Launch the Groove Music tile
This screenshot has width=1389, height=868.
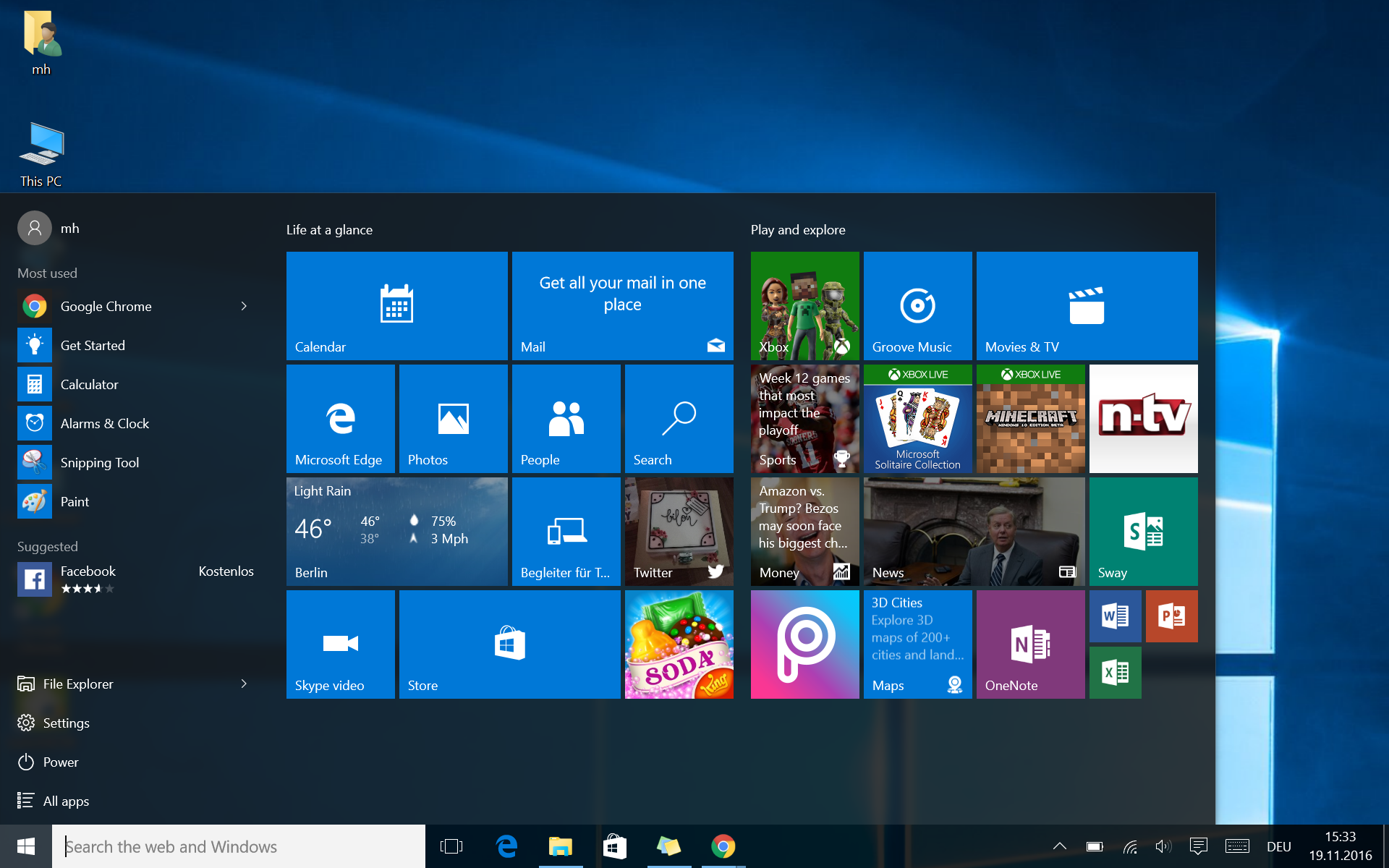click(x=917, y=305)
